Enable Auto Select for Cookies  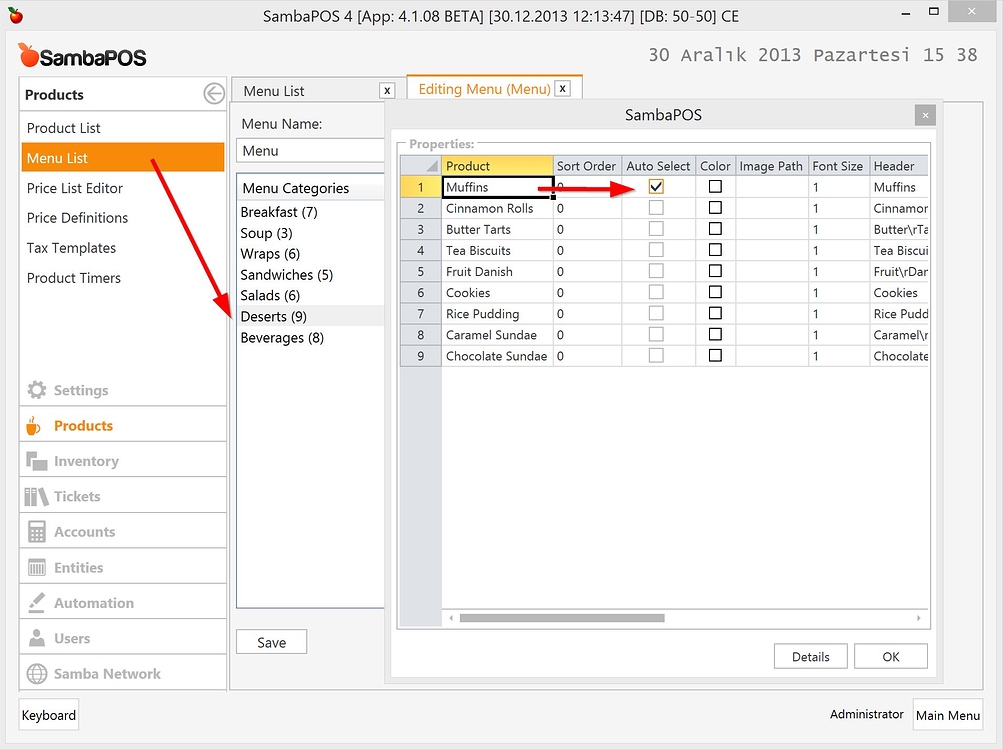click(x=656, y=292)
